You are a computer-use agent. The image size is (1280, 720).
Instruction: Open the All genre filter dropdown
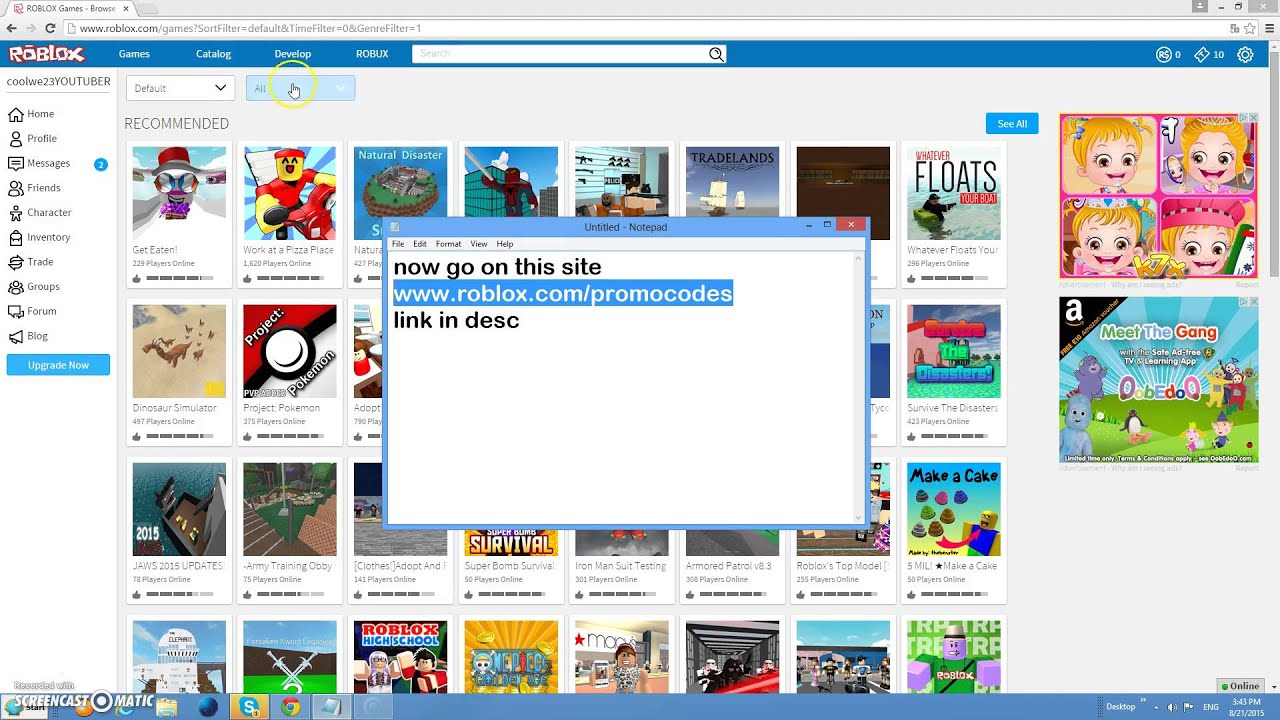pos(300,88)
